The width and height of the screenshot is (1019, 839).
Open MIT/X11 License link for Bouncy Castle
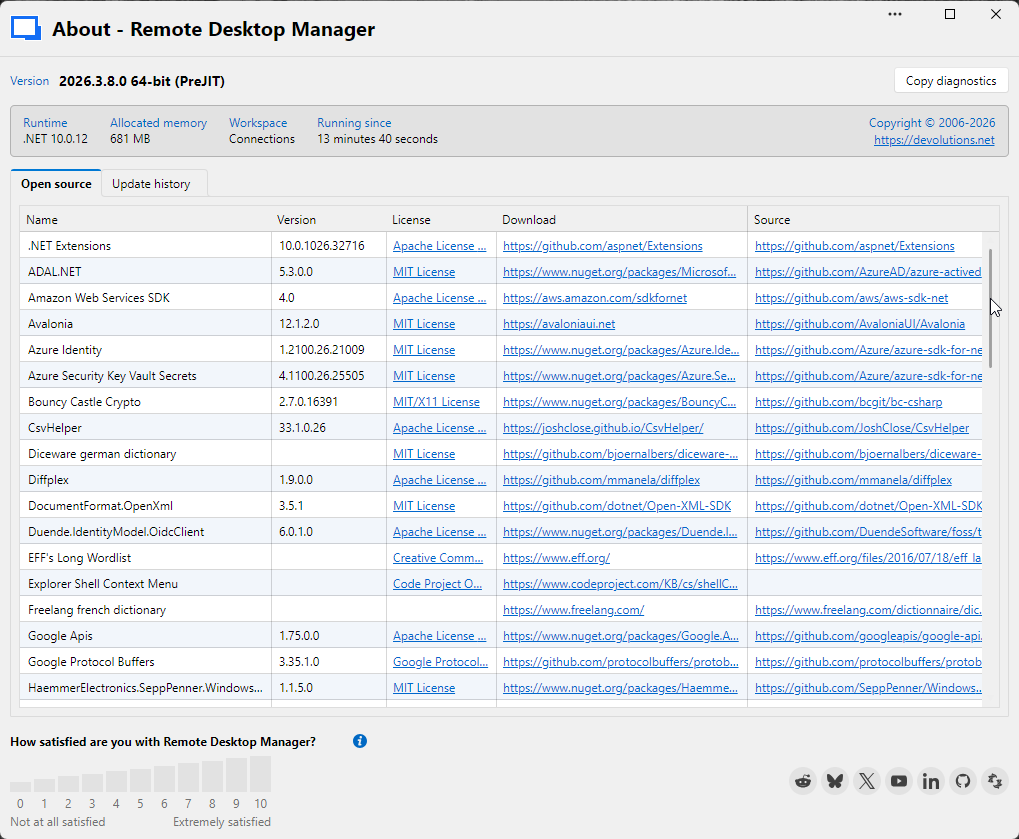[436, 402]
